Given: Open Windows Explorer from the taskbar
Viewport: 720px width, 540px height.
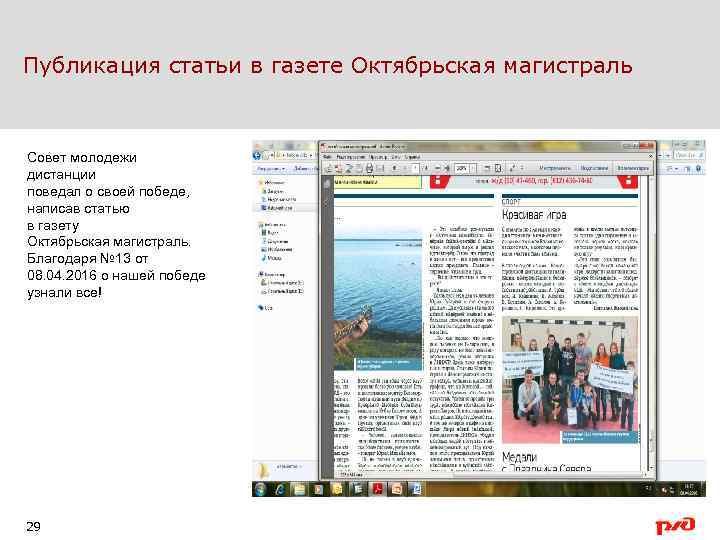Looking at the screenshot, I should [x=299, y=489].
